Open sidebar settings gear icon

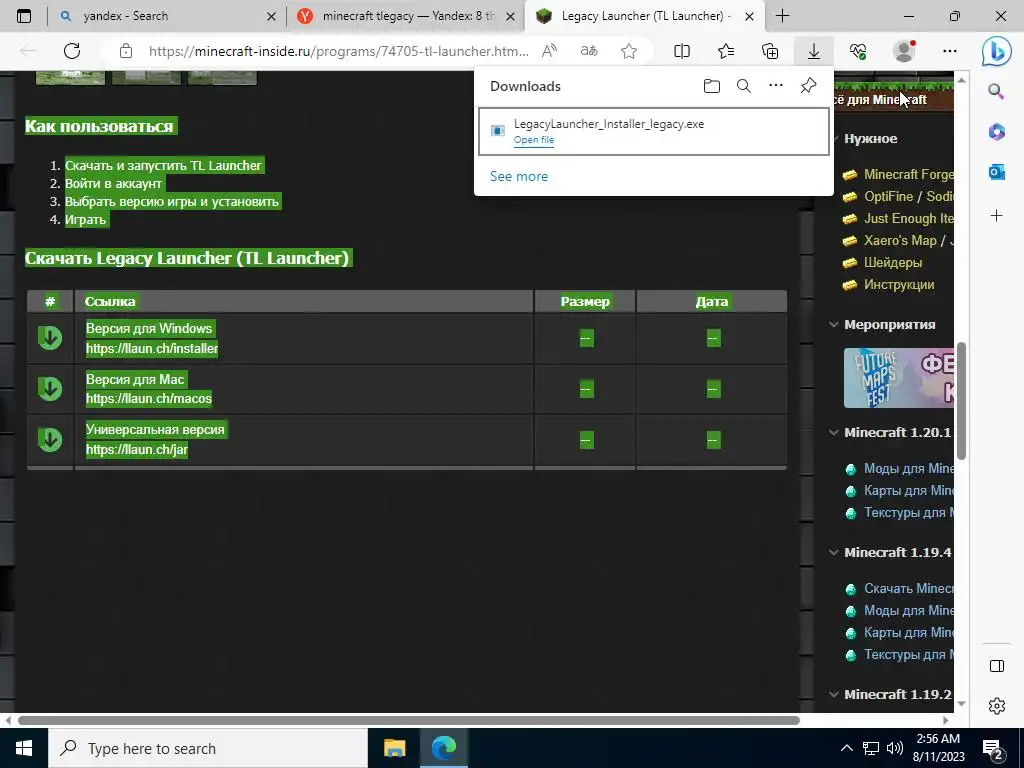[x=997, y=706]
